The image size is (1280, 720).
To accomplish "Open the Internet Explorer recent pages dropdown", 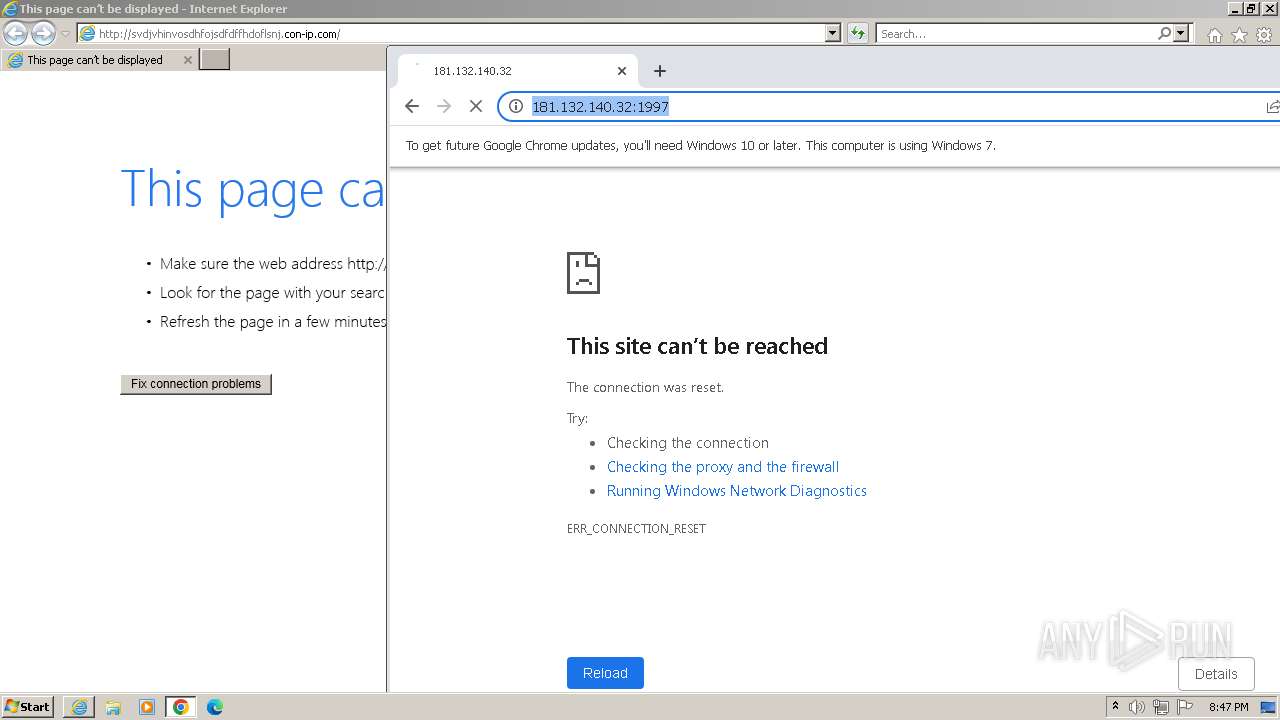I will [65, 34].
